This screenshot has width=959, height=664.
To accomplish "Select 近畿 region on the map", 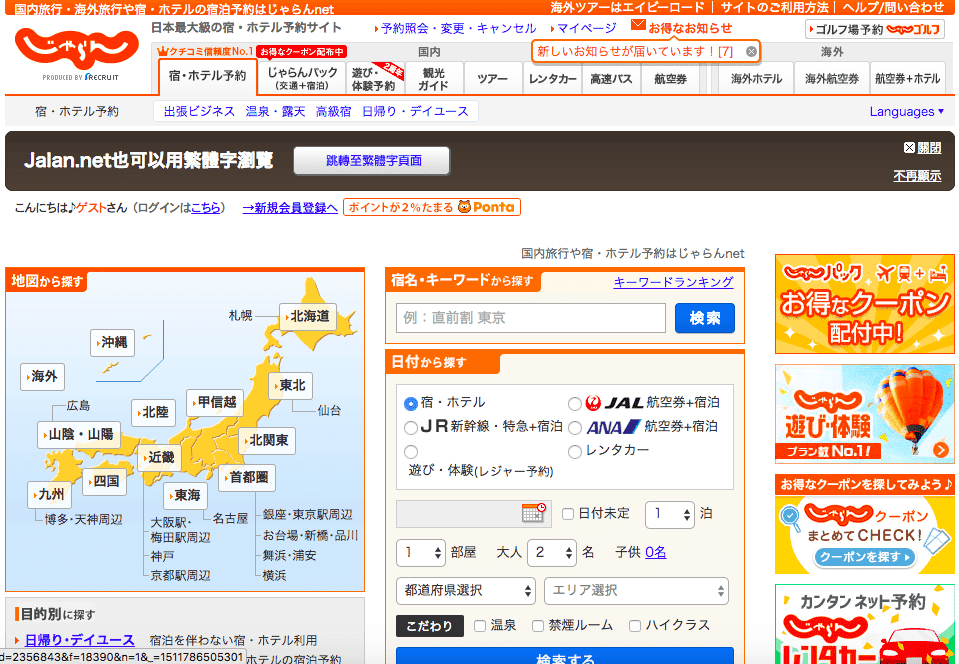I will click(x=160, y=457).
